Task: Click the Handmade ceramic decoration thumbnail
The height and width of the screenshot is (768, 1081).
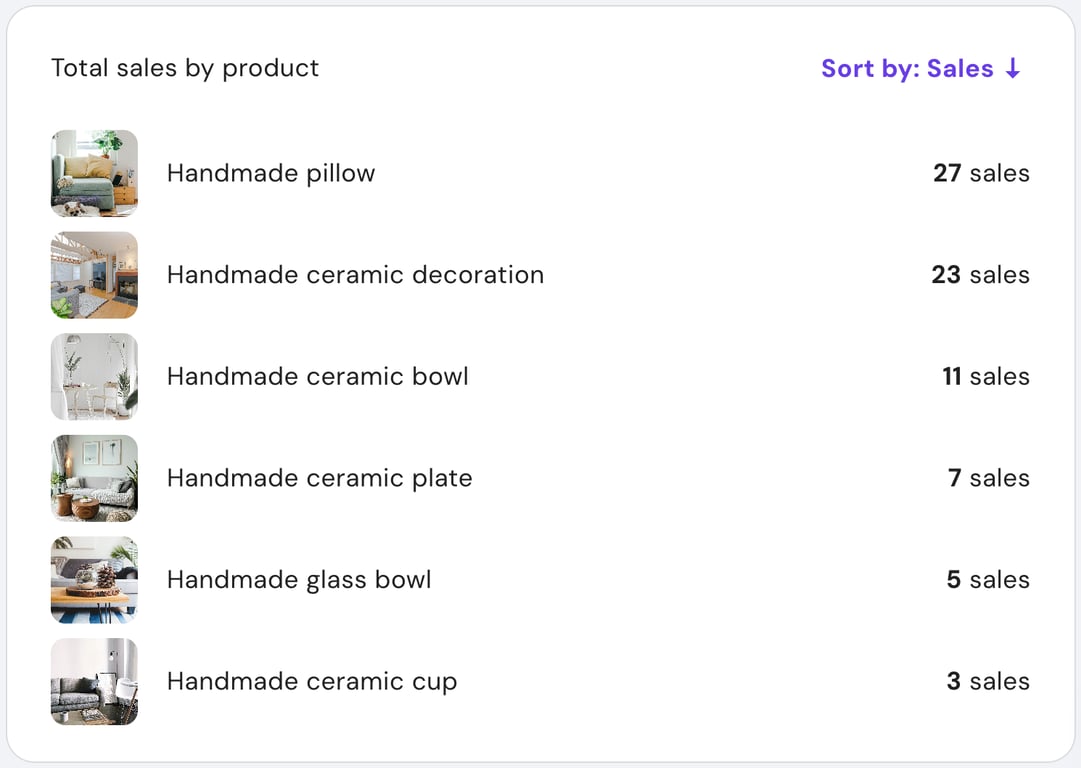Action: click(x=94, y=274)
